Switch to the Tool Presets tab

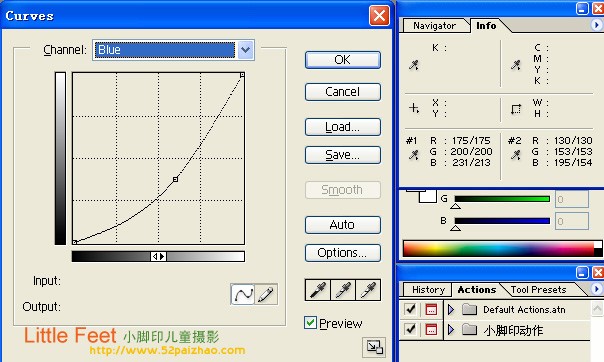538,290
